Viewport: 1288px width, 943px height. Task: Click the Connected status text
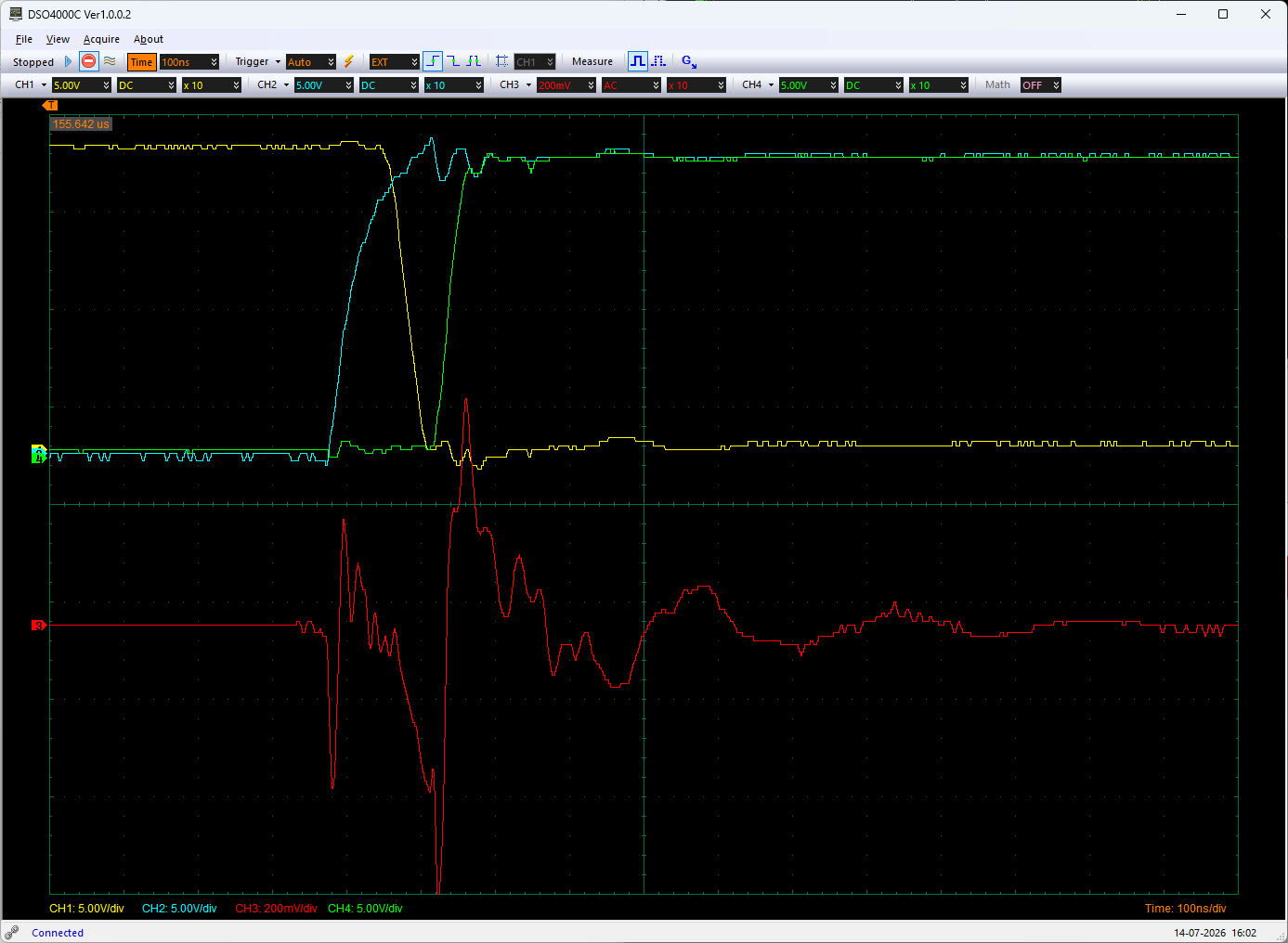[58, 933]
